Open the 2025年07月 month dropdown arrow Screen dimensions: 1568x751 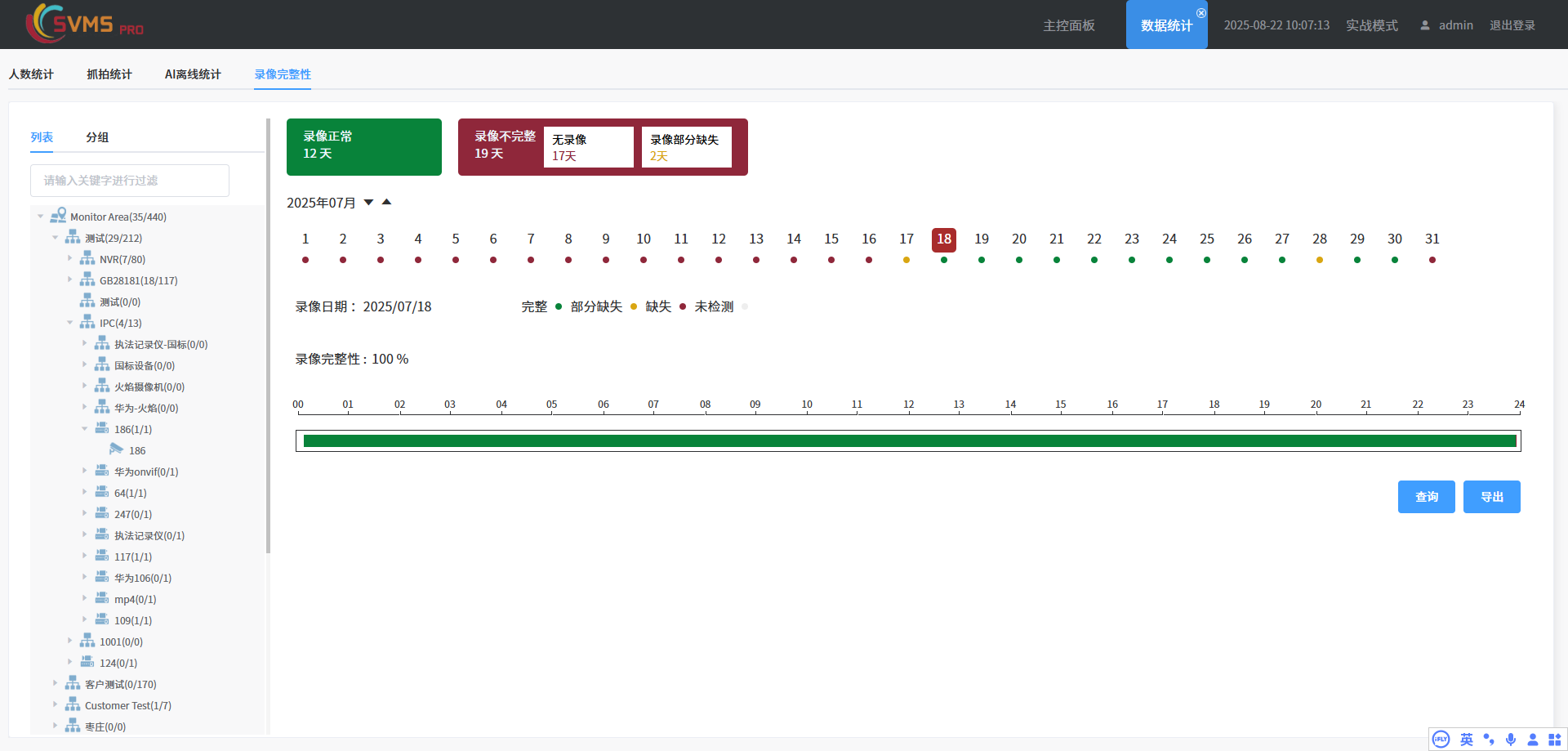coord(368,203)
